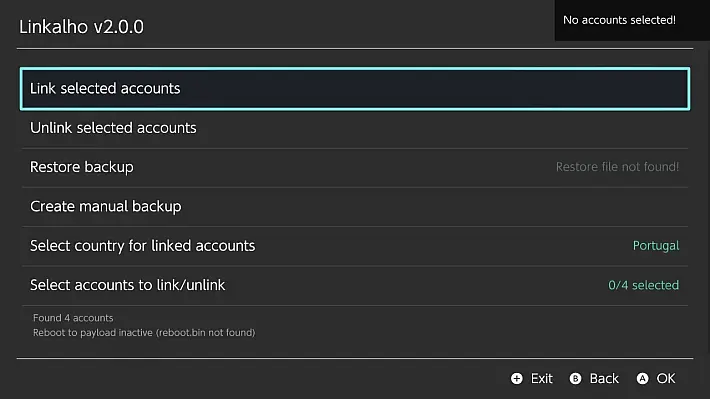This screenshot has width=710, height=399.
Task: Click the plus icon beside Exit
Action: pyautogui.click(x=517, y=379)
